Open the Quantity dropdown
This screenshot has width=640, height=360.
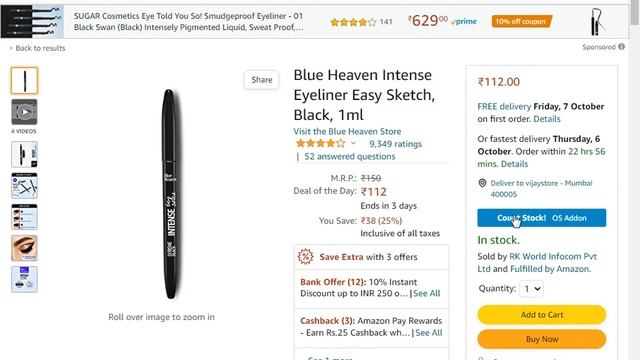click(x=531, y=289)
